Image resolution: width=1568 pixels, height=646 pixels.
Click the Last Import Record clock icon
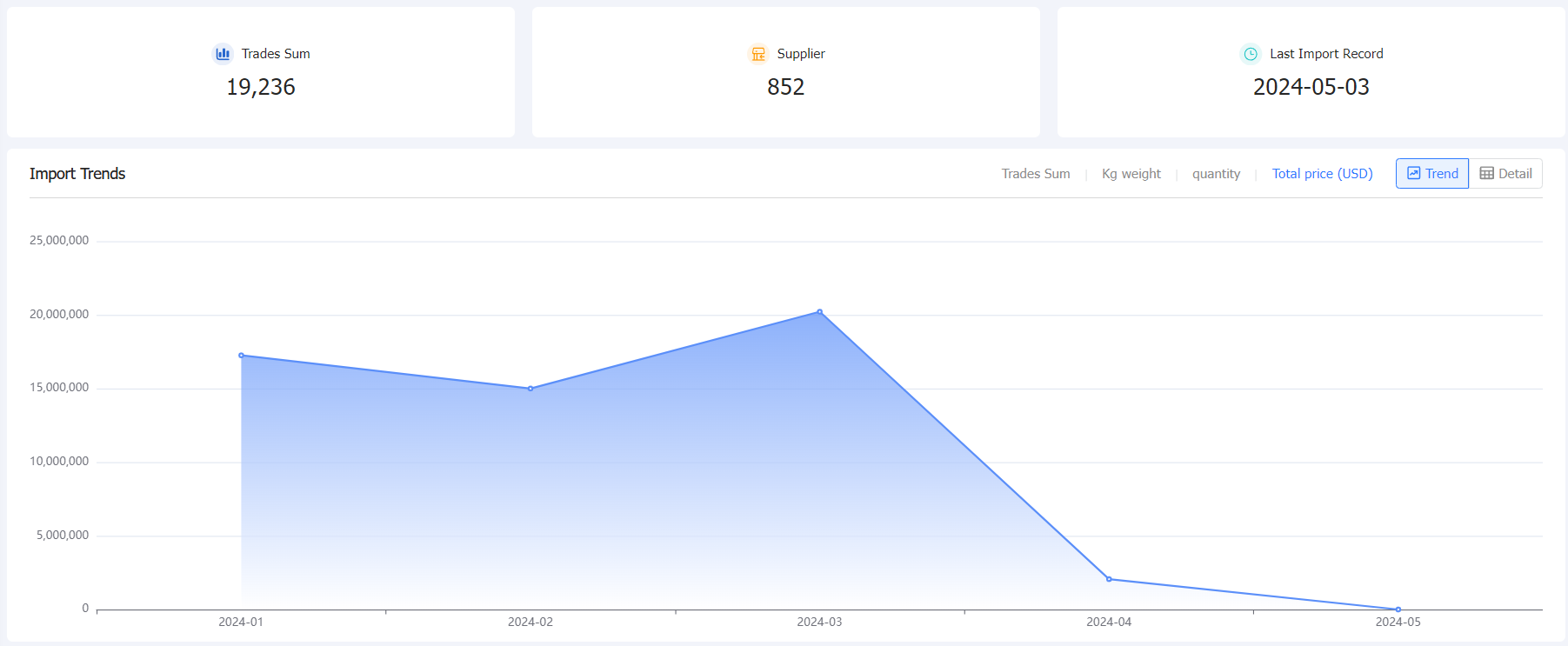[x=1251, y=54]
